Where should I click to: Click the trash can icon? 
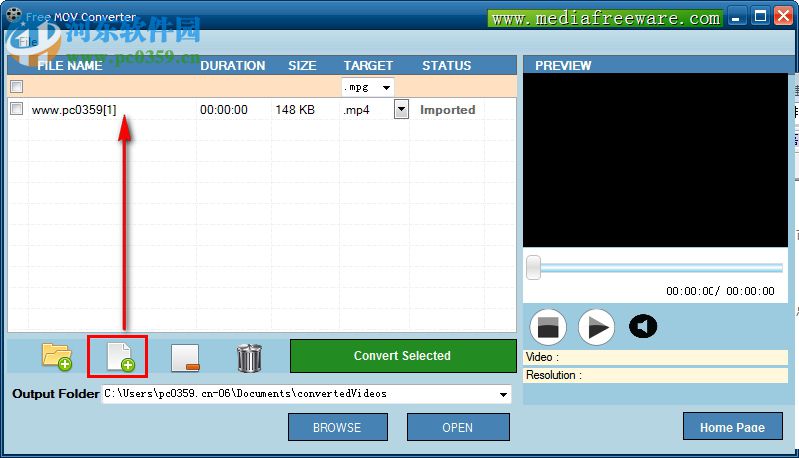[x=249, y=358]
